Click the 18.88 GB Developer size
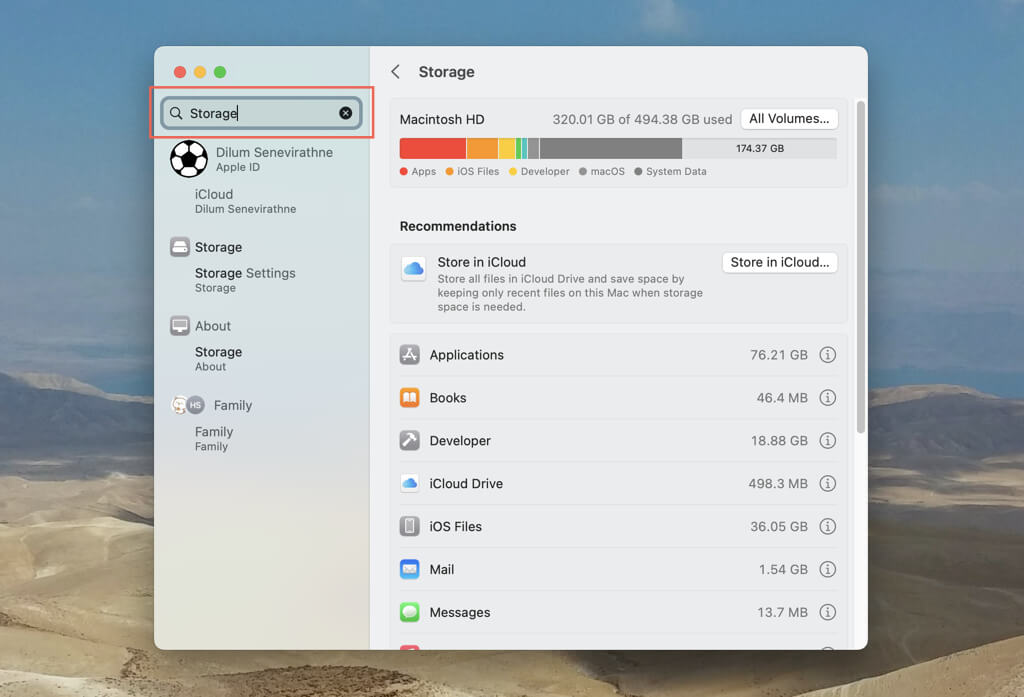1024x697 pixels. (779, 441)
